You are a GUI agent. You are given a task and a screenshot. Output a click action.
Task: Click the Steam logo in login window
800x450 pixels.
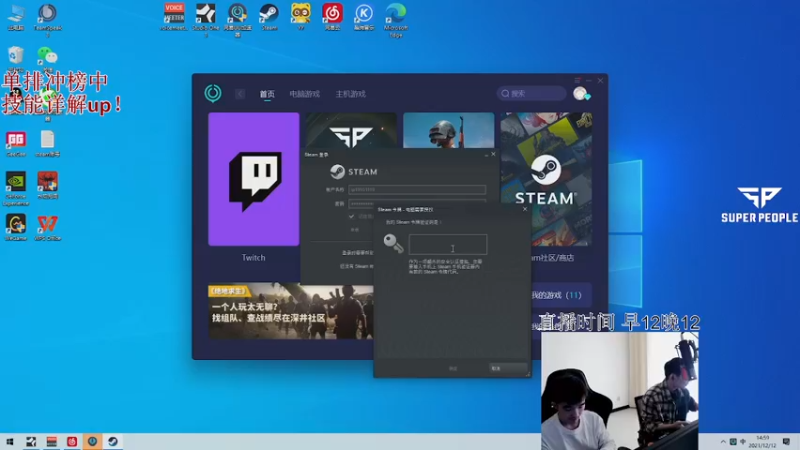tap(337, 171)
